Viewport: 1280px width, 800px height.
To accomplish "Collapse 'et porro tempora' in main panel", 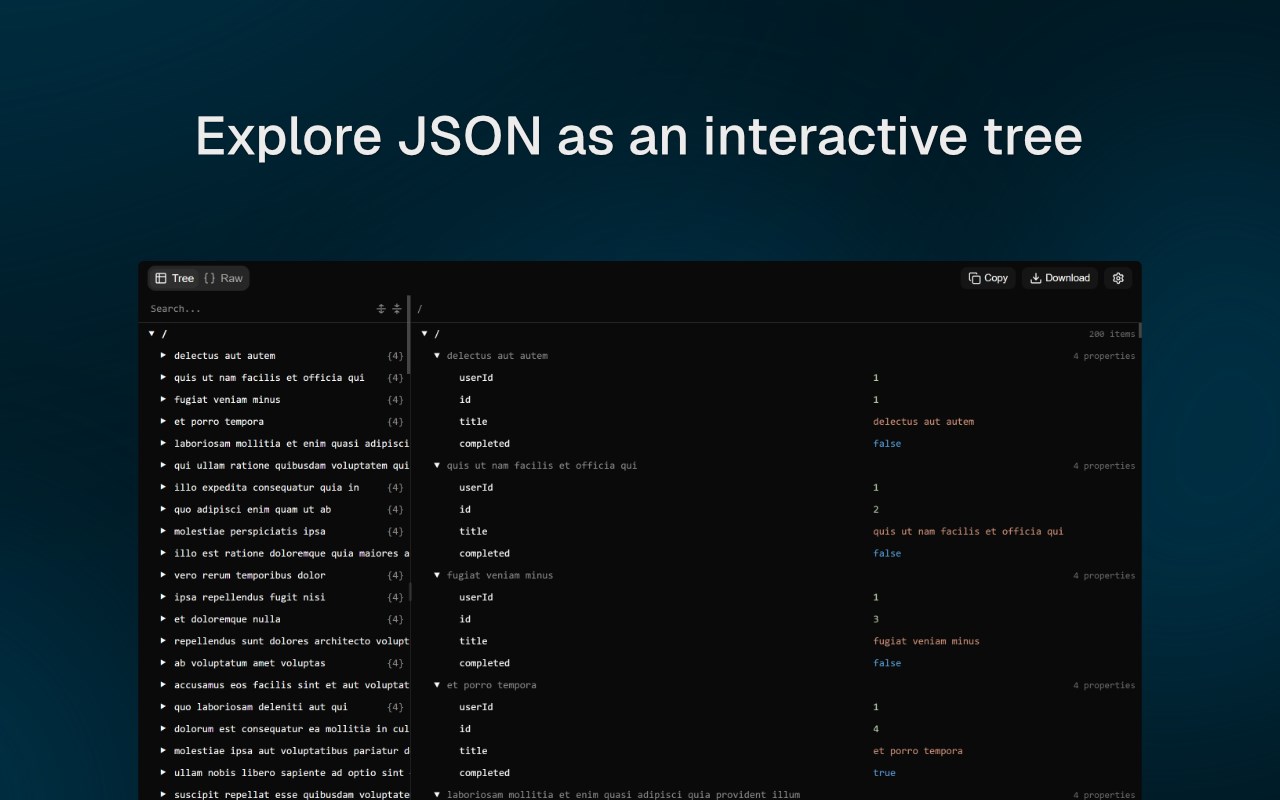I will tap(437, 685).
